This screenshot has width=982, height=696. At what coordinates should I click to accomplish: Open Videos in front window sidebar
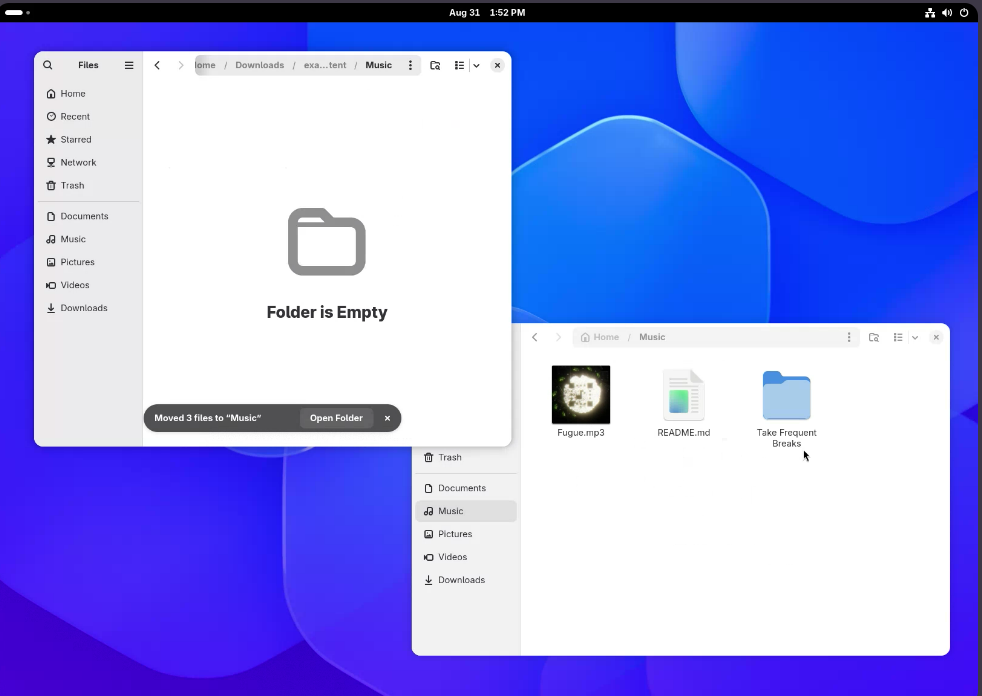(x=88, y=285)
